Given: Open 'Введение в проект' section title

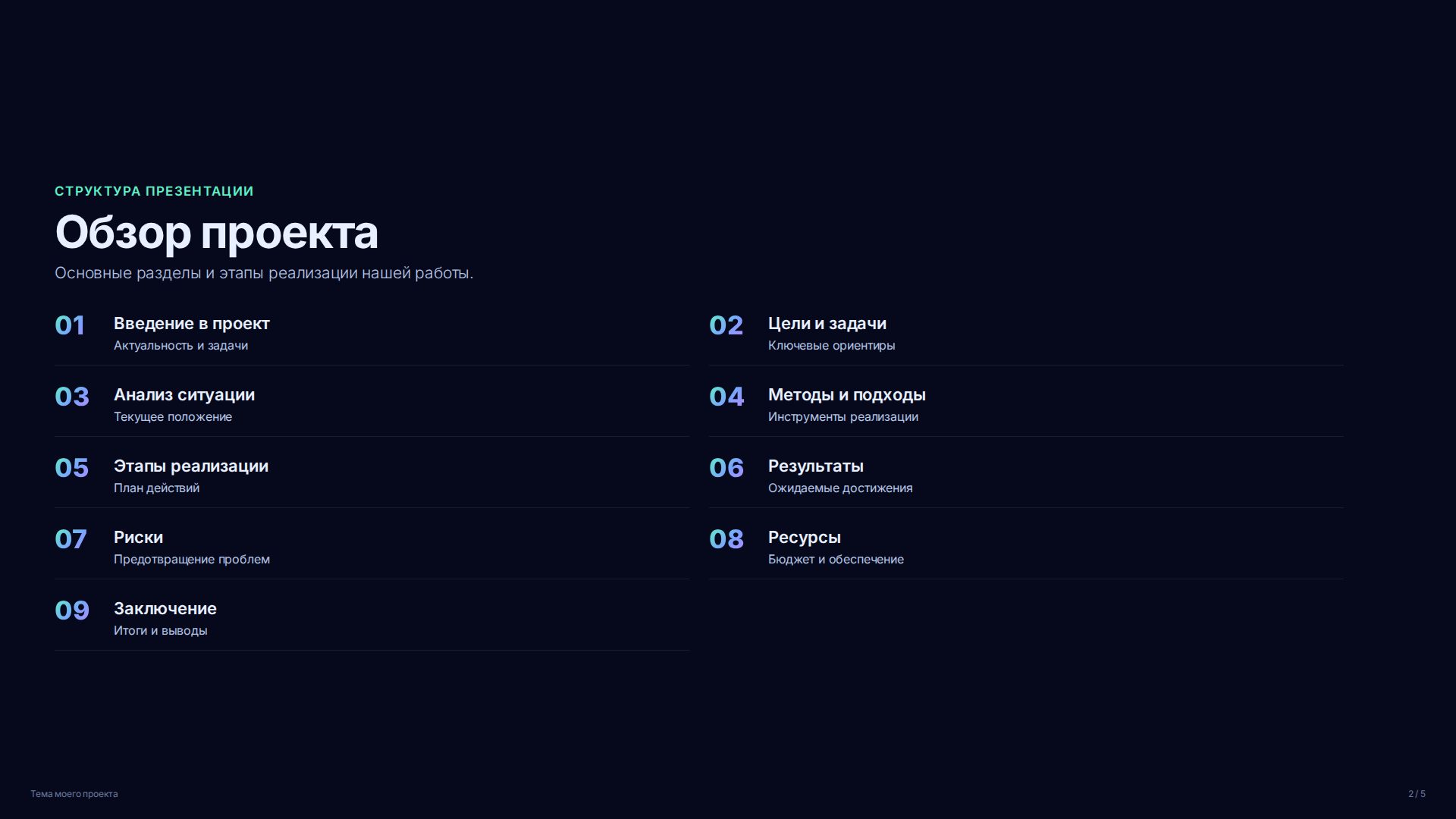Looking at the screenshot, I should [x=192, y=324].
